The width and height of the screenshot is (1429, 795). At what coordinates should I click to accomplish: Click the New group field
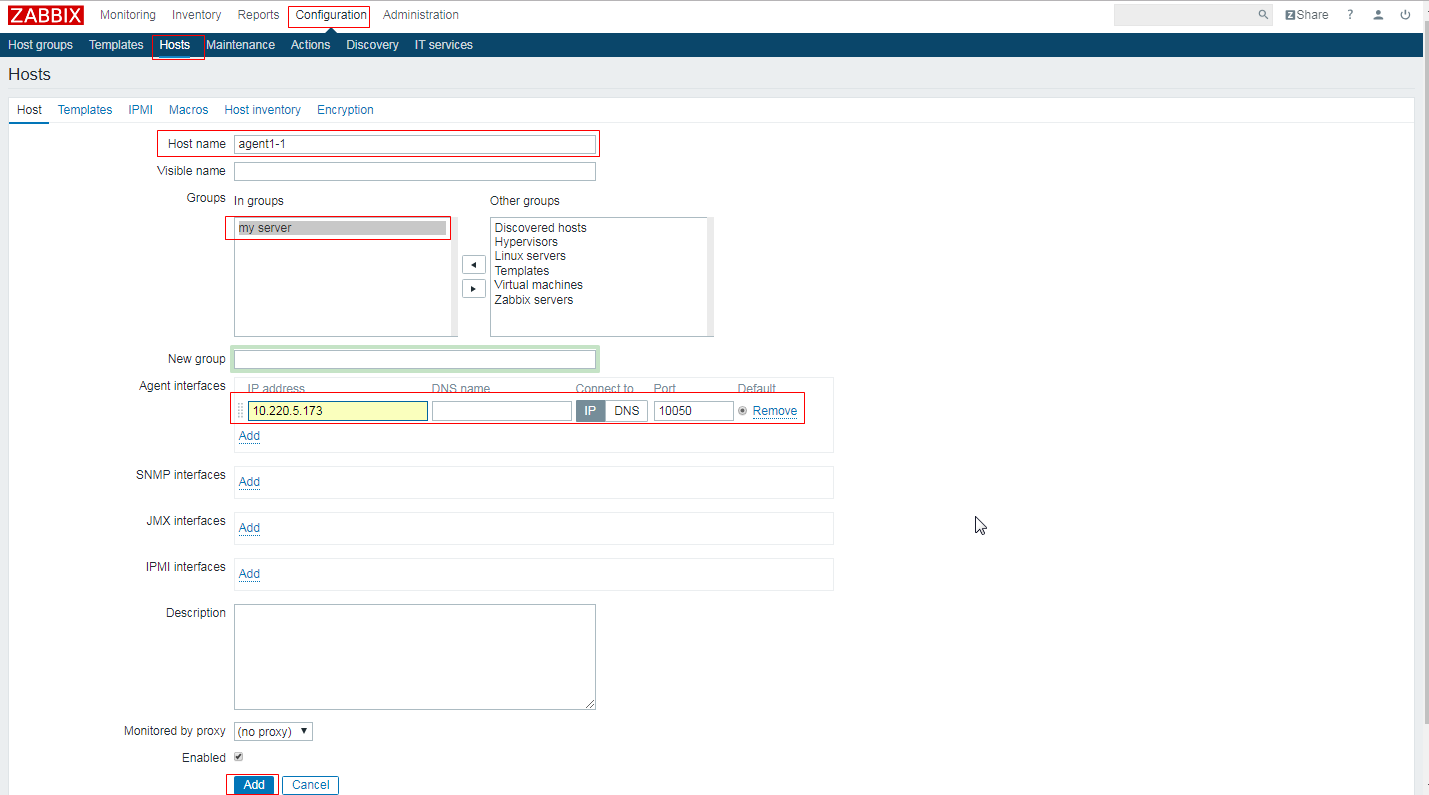415,359
